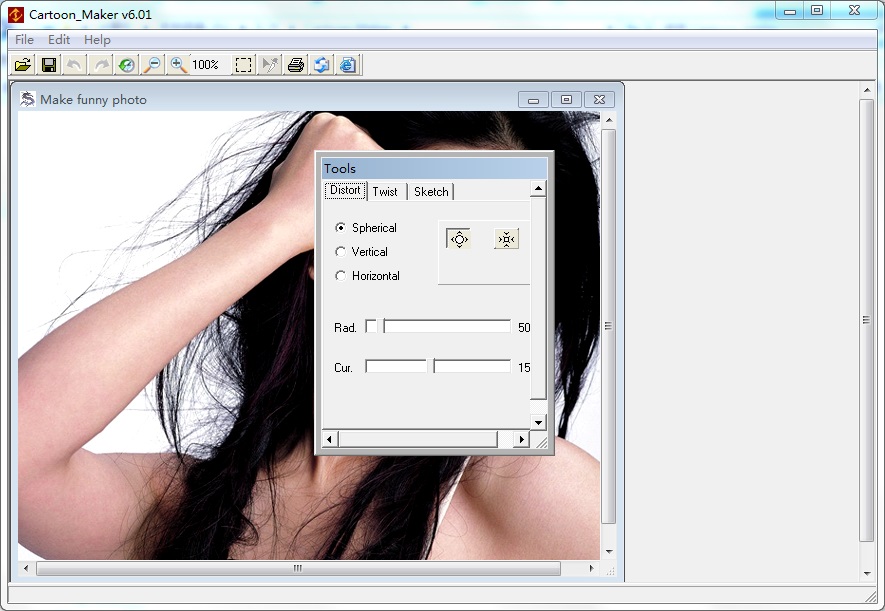
Task: Select the shrink inward distortion icon
Action: pyautogui.click(x=506, y=239)
